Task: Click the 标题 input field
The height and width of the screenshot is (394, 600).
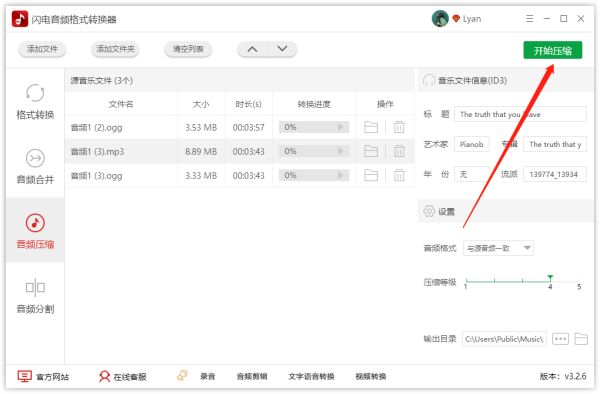Action: coord(520,114)
